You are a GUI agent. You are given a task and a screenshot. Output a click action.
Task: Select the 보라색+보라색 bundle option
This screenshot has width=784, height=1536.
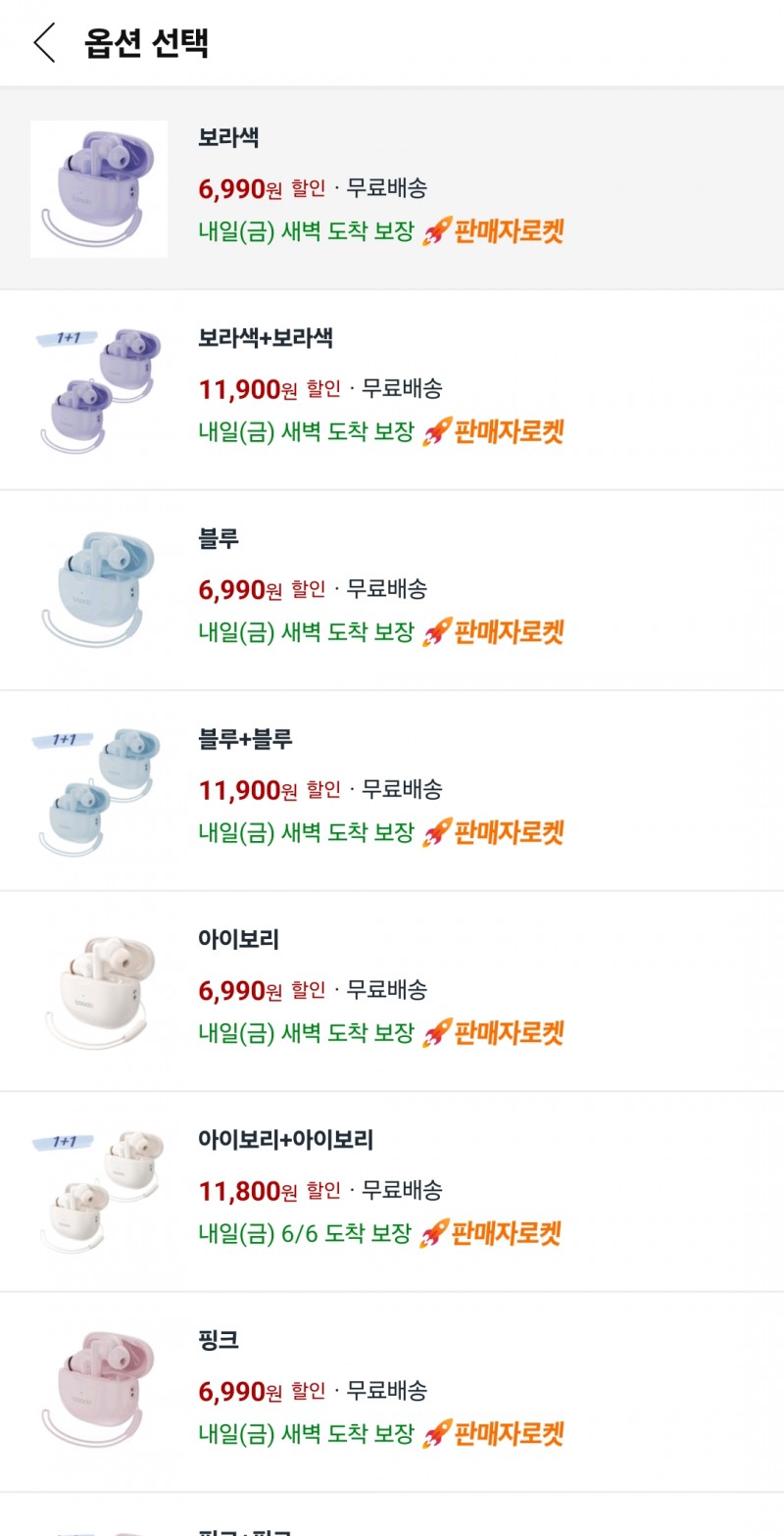click(x=266, y=338)
